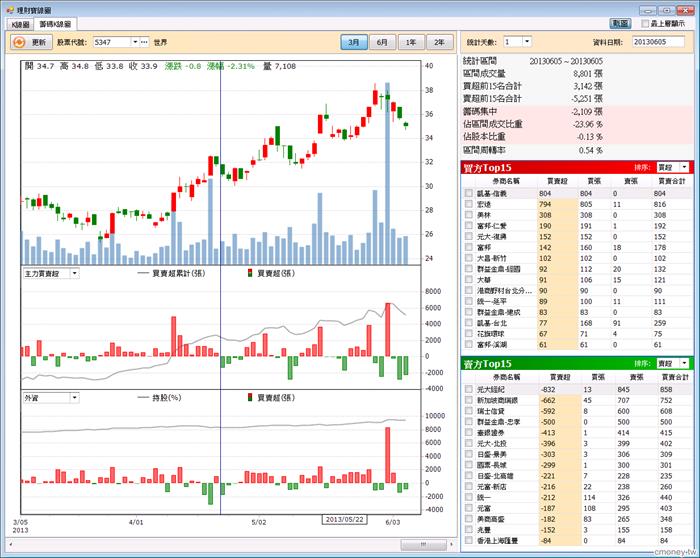Screen dimensions: 700x558
Task: Enable the 最上層顯示 always-on-top checkbox
Action: click(x=645, y=24)
